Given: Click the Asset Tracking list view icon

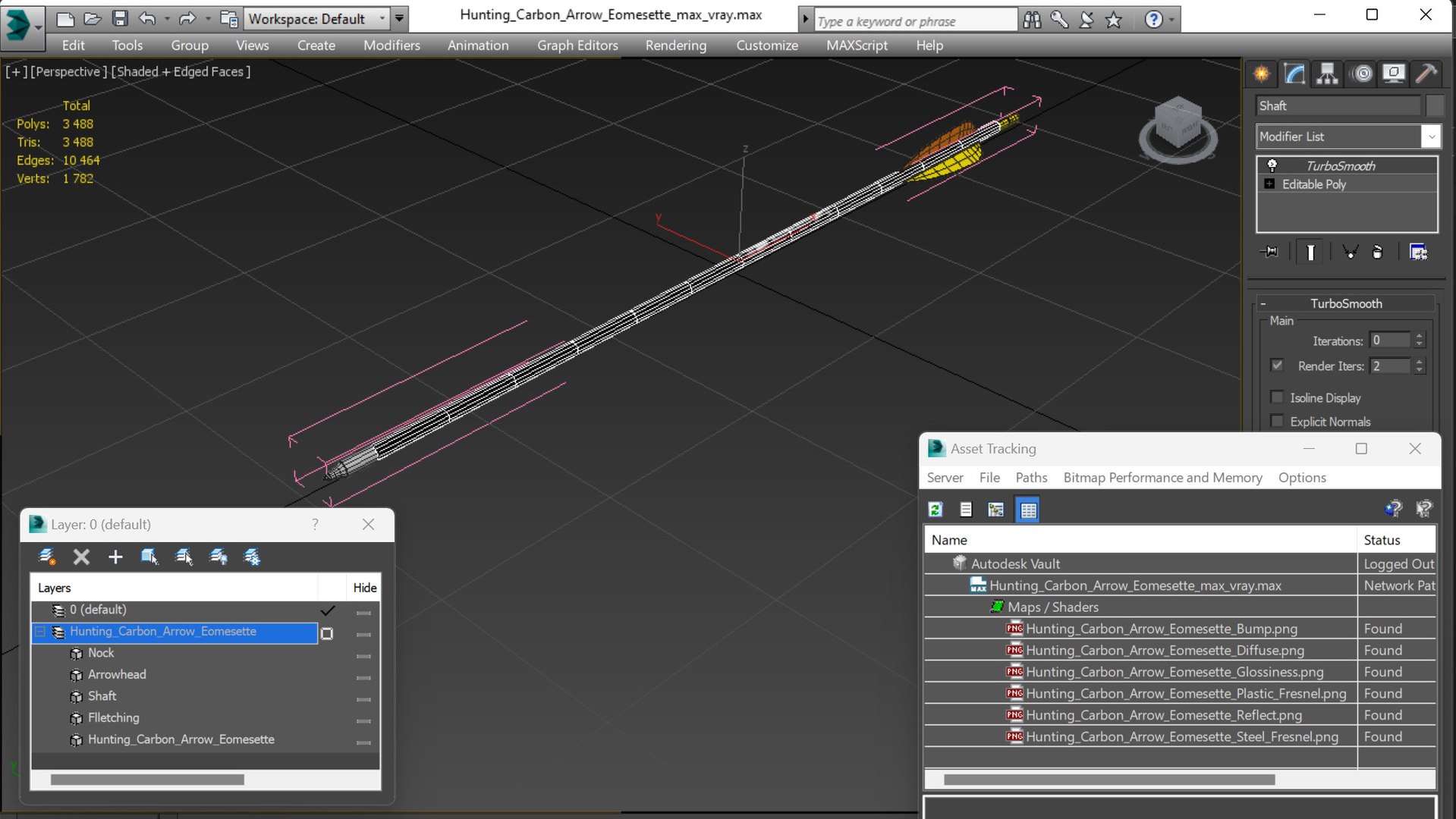Looking at the screenshot, I should 966,510.
